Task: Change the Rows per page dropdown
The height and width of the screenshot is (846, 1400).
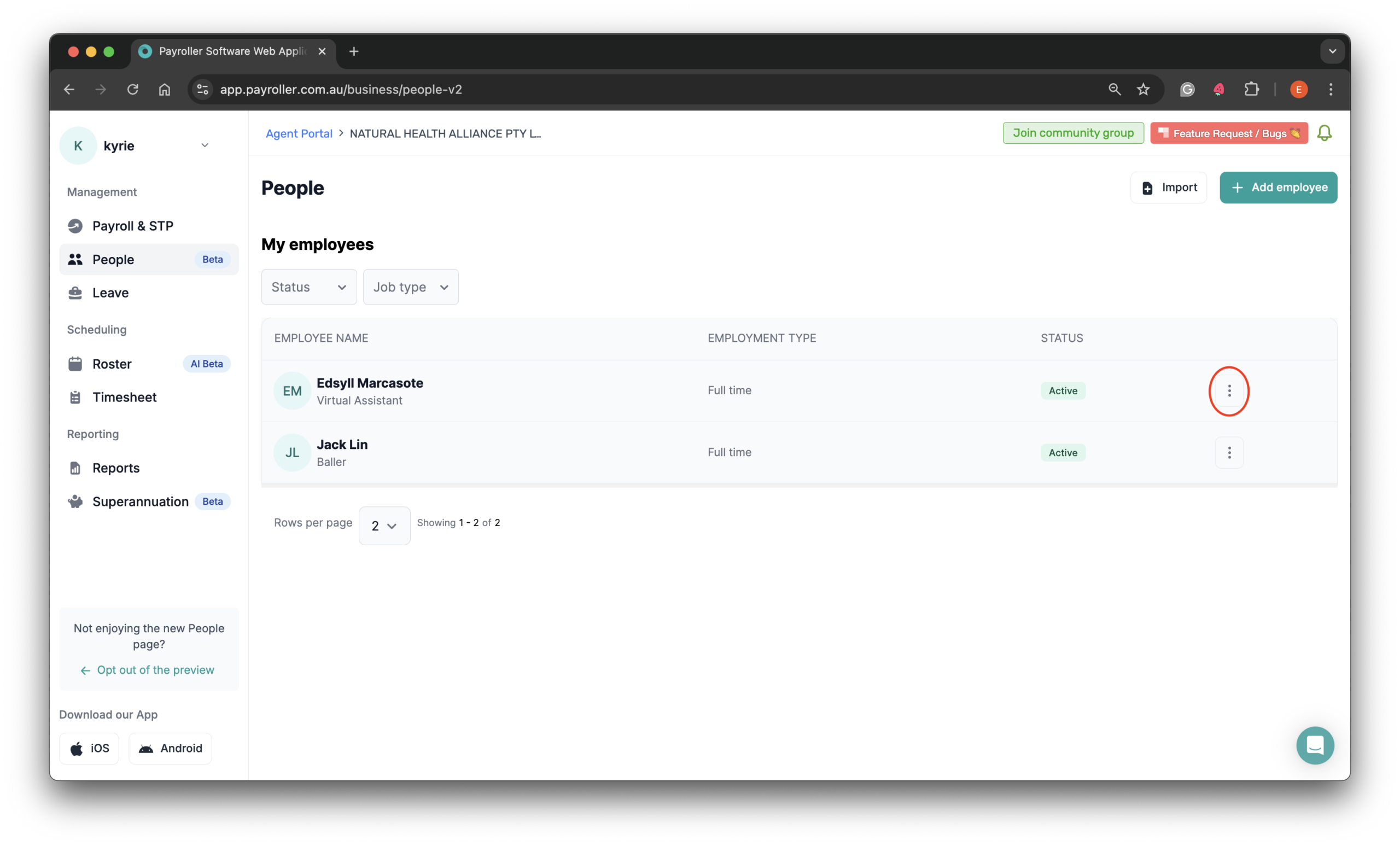Action: (384, 526)
